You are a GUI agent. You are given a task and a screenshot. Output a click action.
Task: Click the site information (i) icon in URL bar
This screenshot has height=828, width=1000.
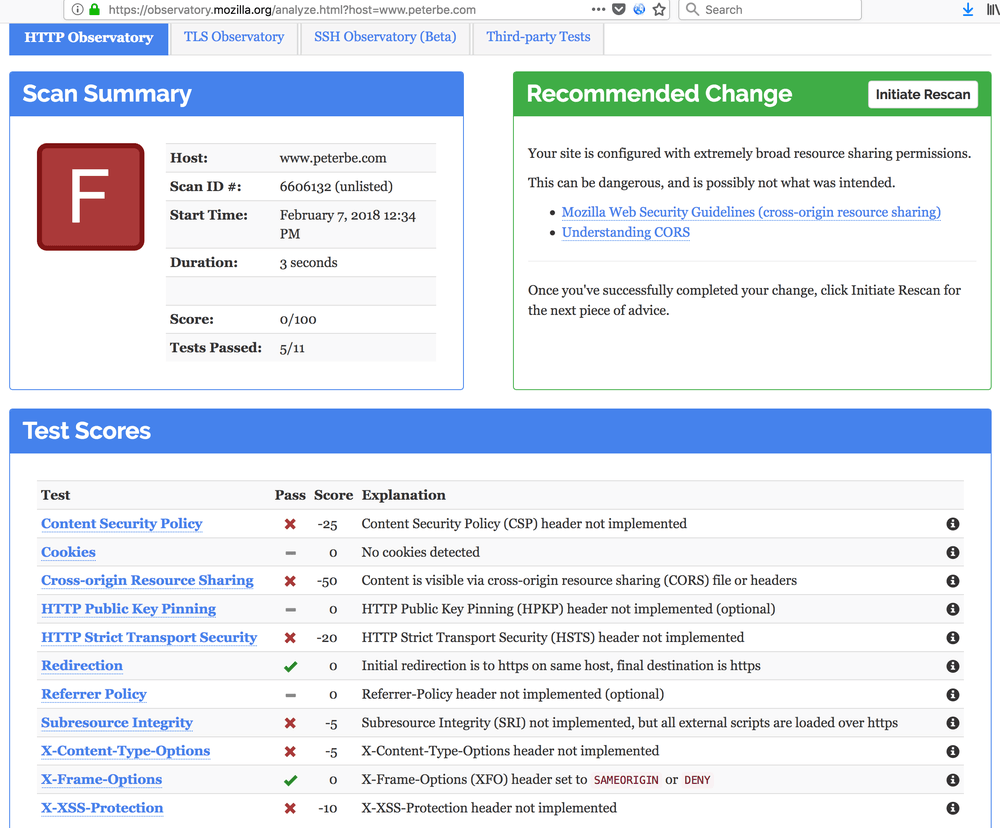[x=77, y=9]
